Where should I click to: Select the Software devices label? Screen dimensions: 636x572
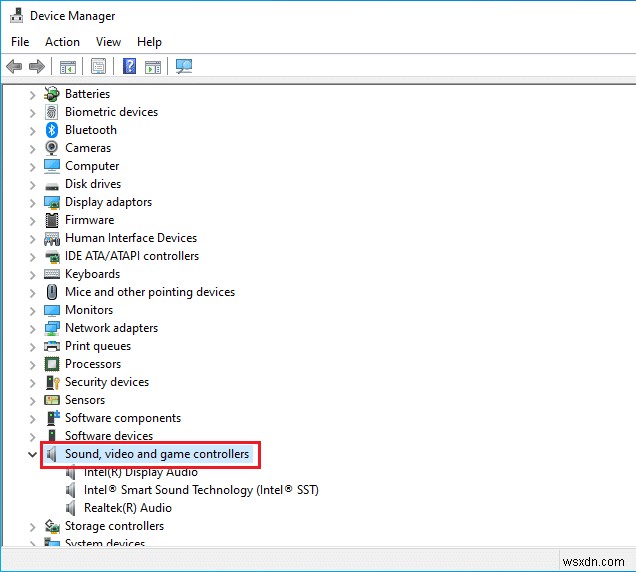click(109, 436)
